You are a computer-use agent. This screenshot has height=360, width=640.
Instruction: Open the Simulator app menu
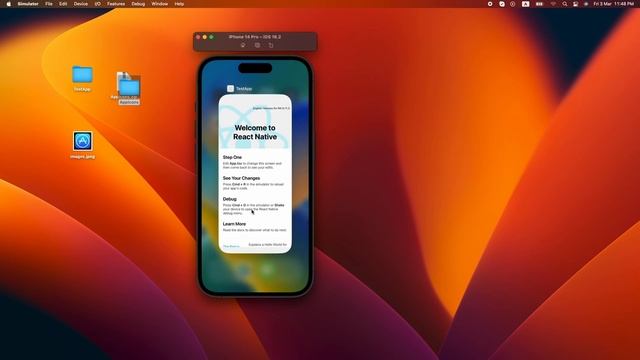click(x=28, y=4)
